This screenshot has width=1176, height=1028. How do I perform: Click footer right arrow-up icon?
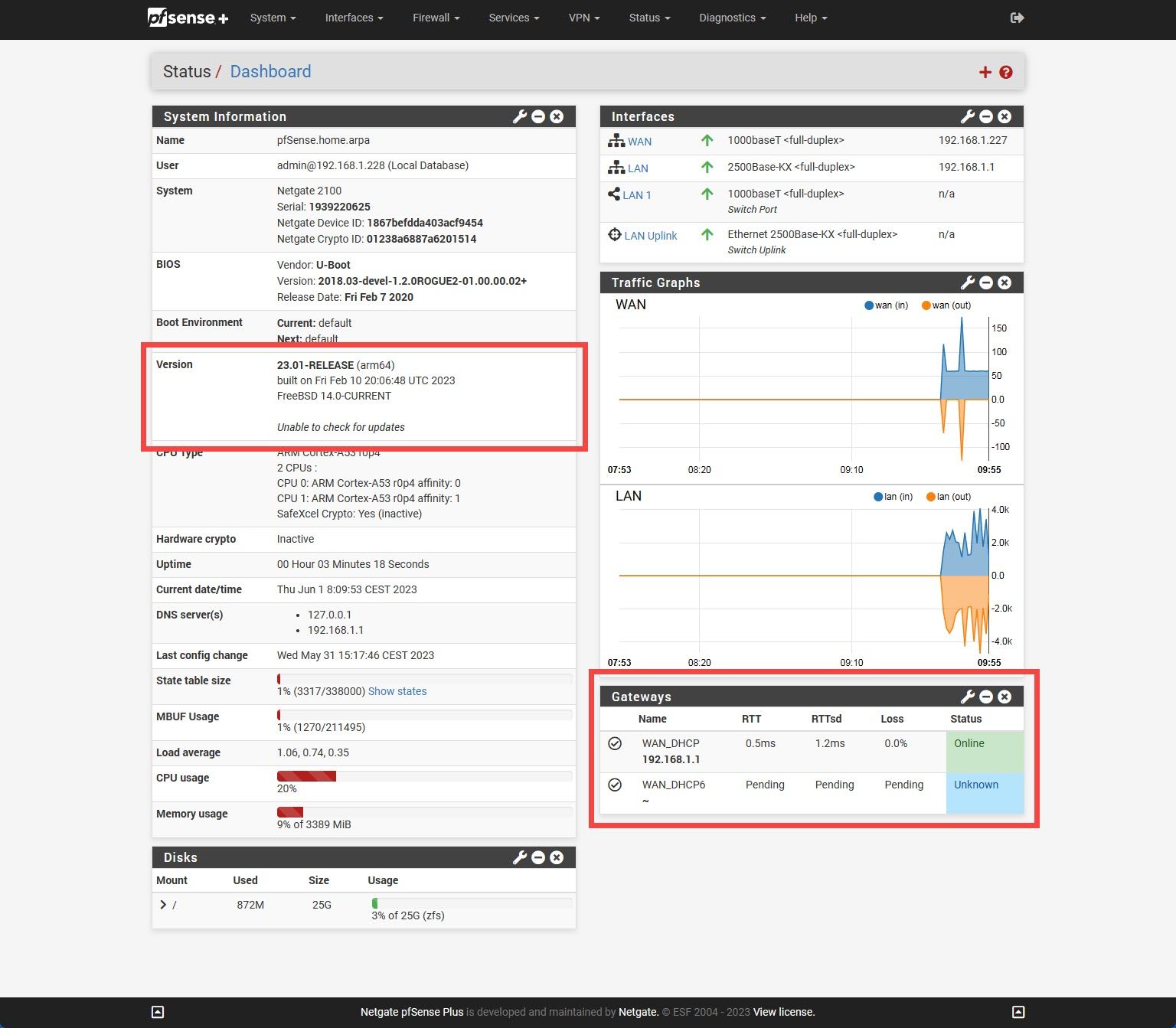click(x=1018, y=1012)
